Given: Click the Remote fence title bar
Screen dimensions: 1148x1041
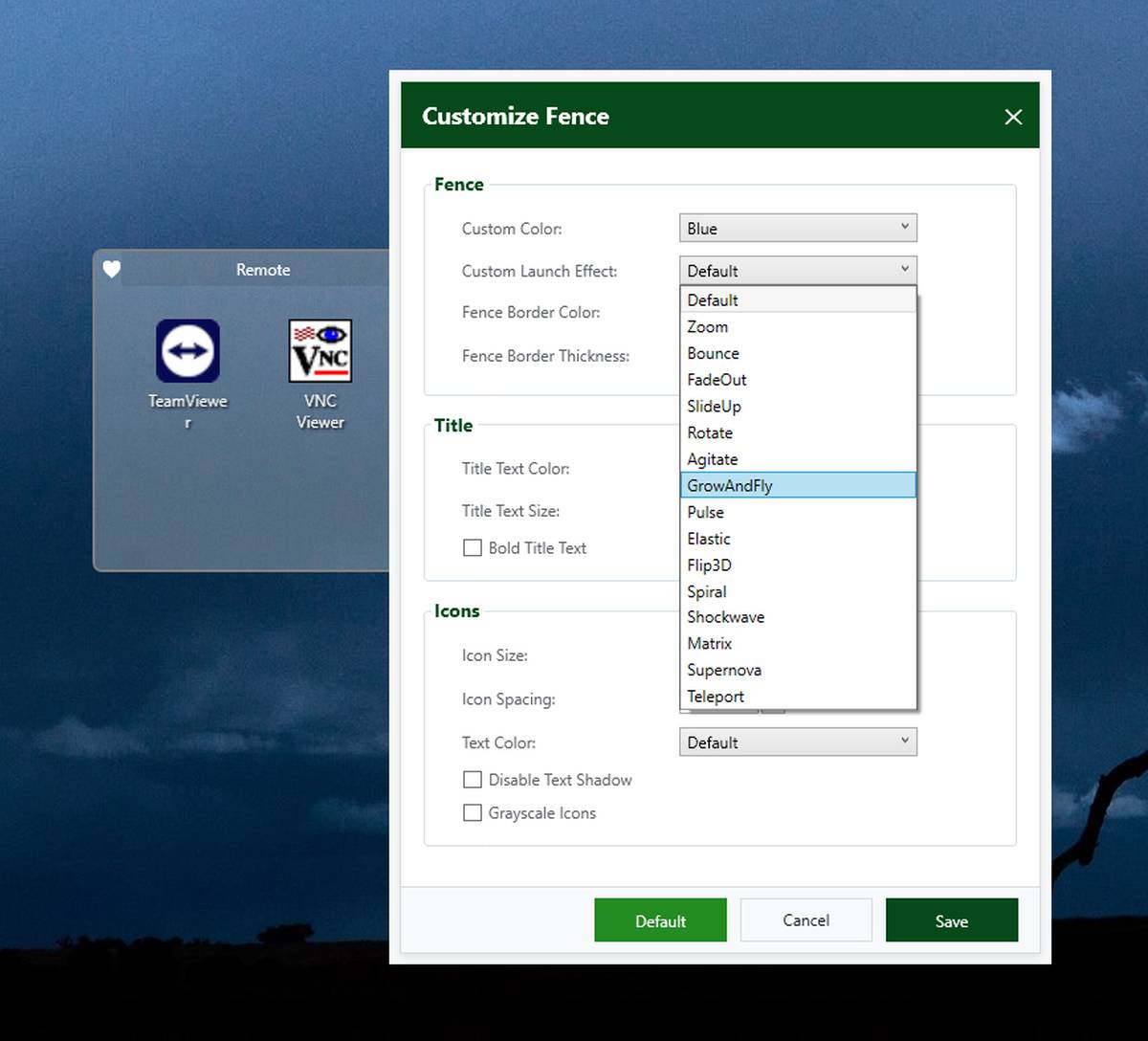Looking at the screenshot, I should click(263, 270).
